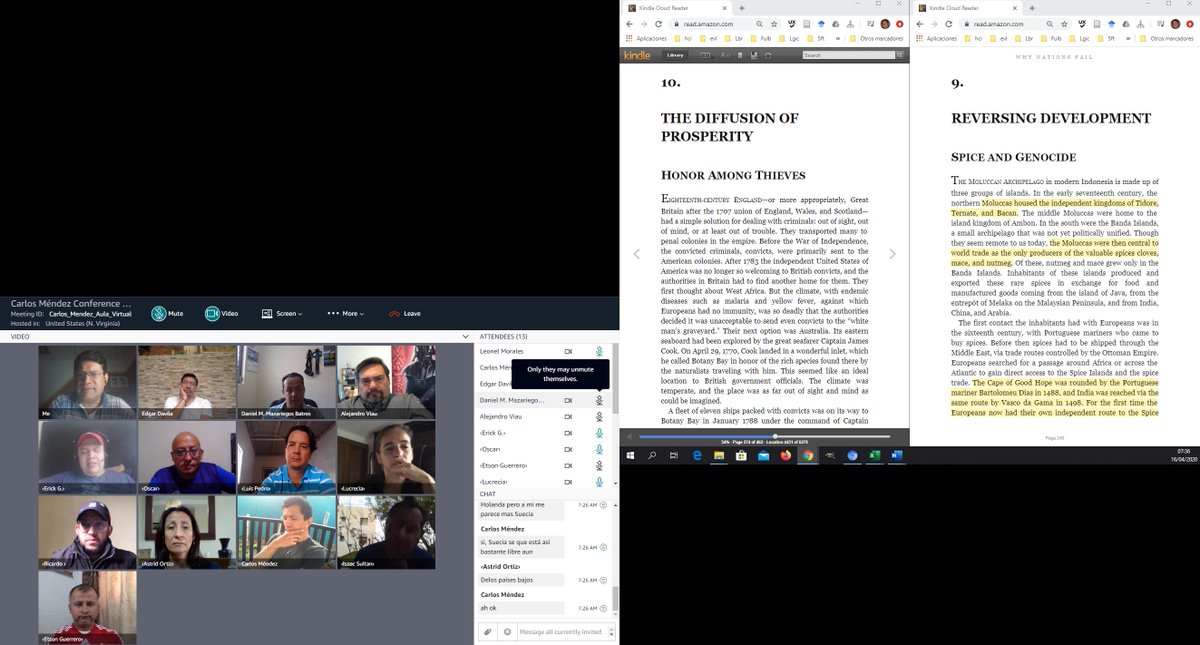Click the Kindle logo
The width and height of the screenshot is (1200, 645).
coord(637,55)
